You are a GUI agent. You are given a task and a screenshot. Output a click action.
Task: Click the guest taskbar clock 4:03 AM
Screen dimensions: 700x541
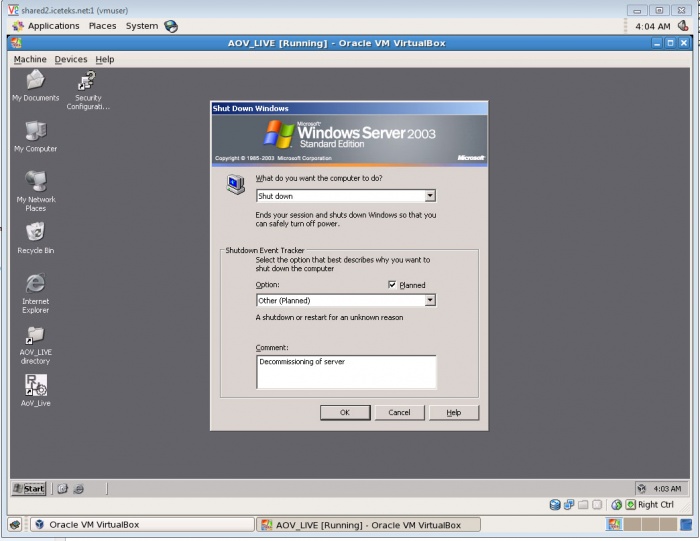667,489
